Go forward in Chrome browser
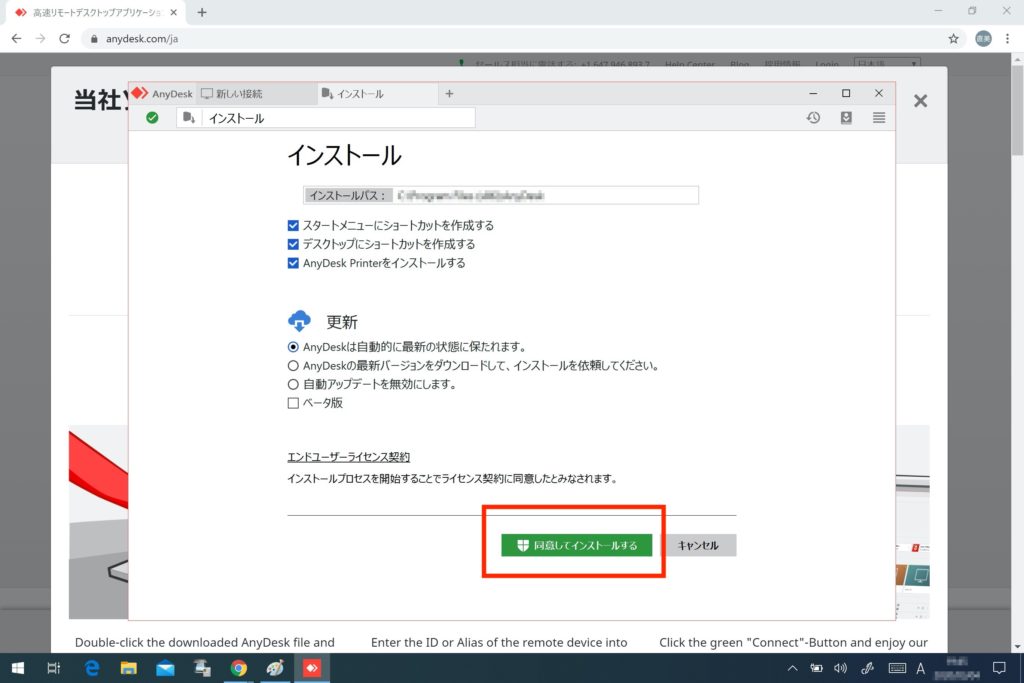1024x683 pixels. coord(40,39)
